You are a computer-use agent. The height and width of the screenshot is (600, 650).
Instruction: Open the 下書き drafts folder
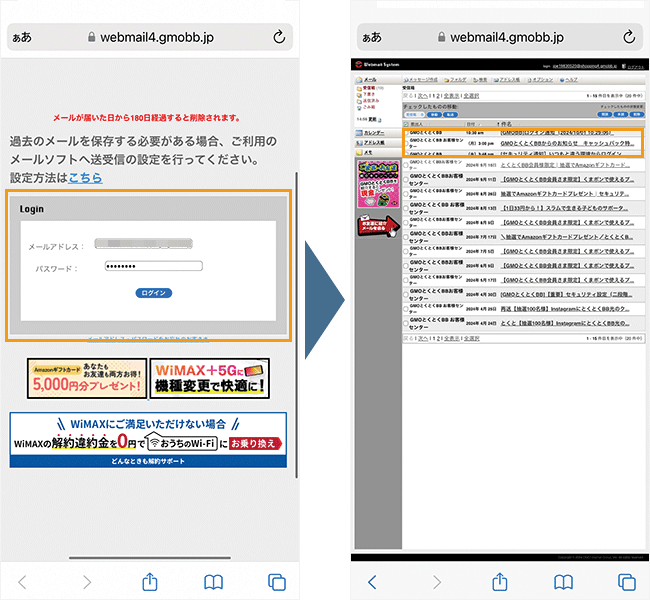(369, 94)
